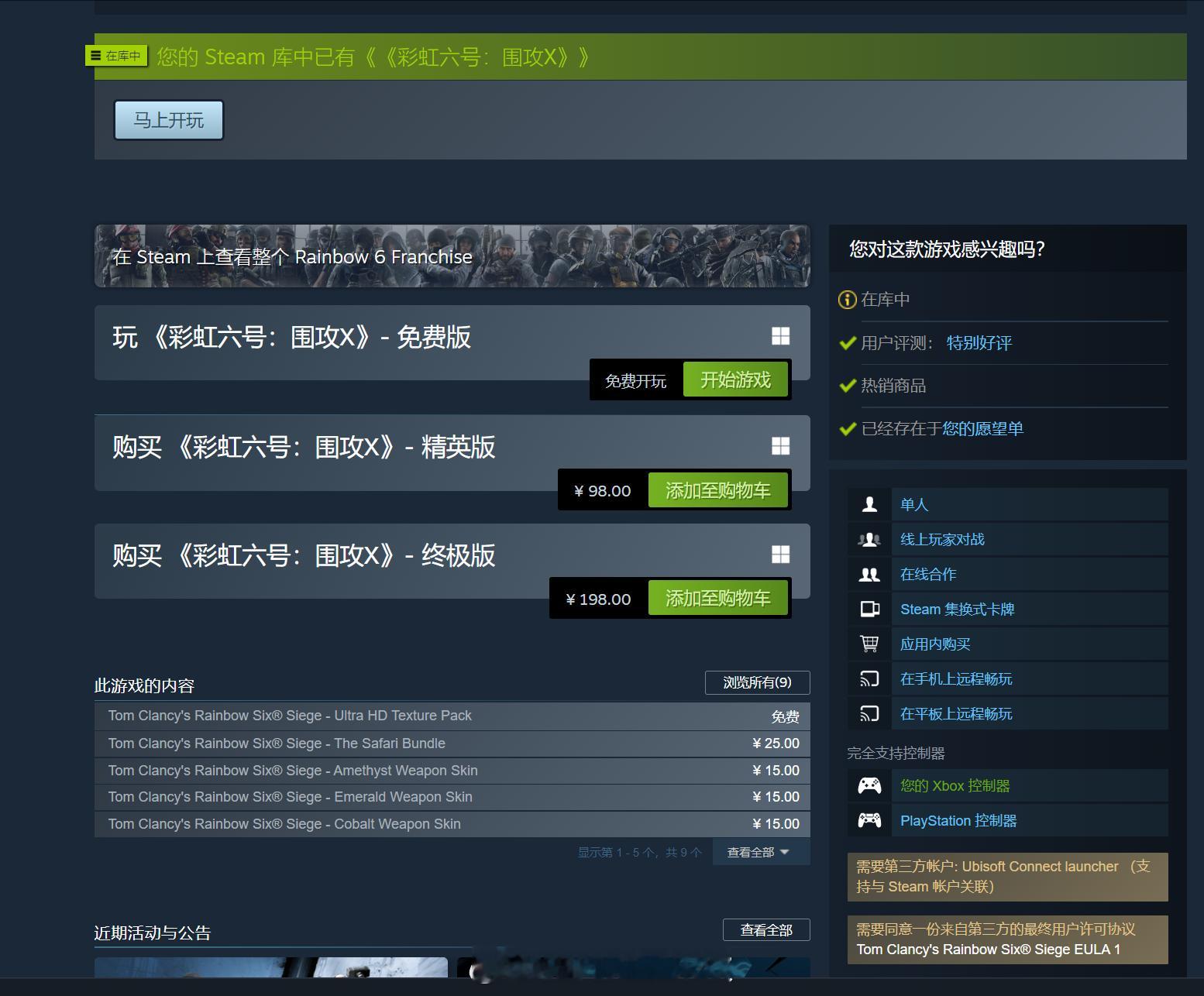1204x996 pixels.
Task: Click Rainbow Six Siege EULA 1 link
Action: tap(988, 950)
